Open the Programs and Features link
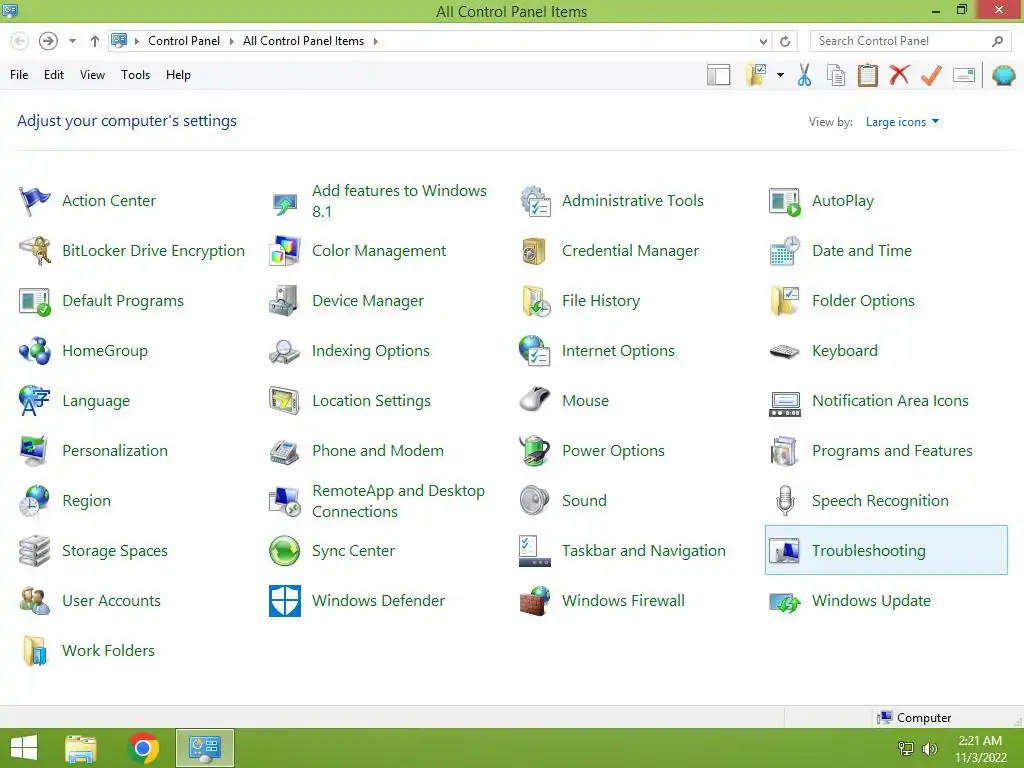Screen dimensions: 1024x768 click(892, 451)
